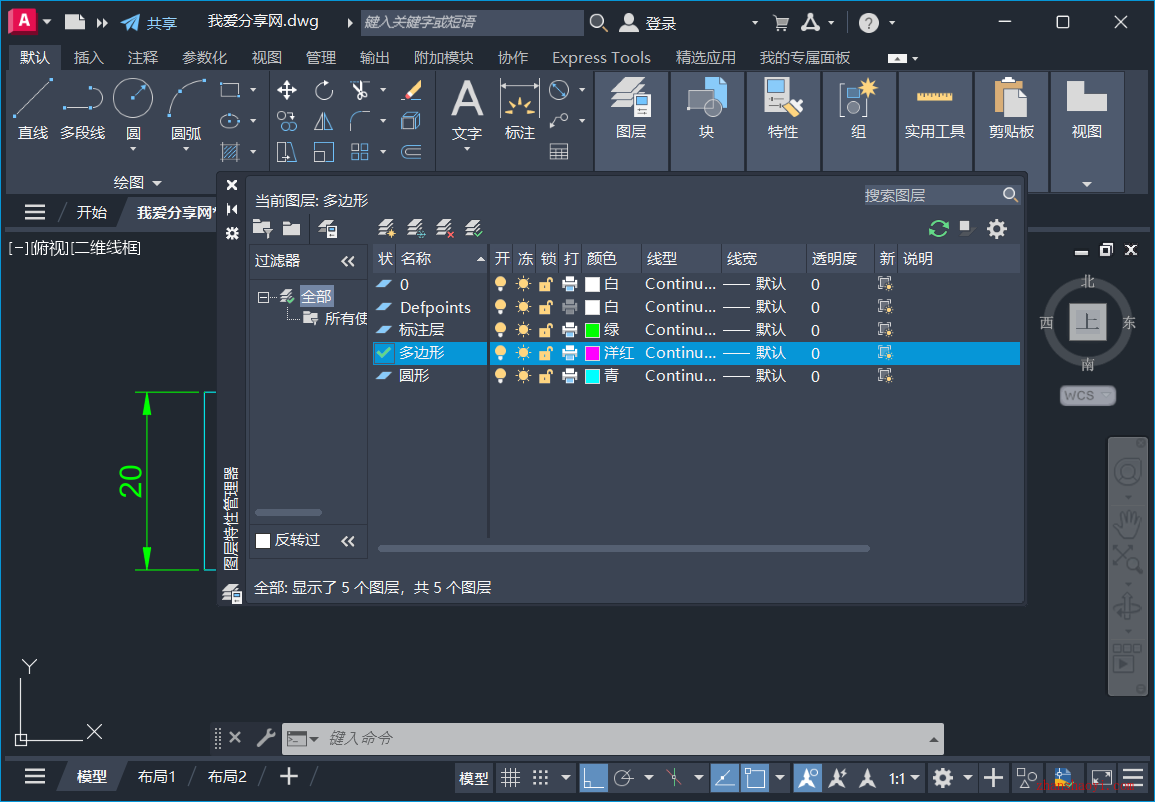The width and height of the screenshot is (1155, 802).
Task: Open the 布局1 layout tab
Action: (x=157, y=775)
